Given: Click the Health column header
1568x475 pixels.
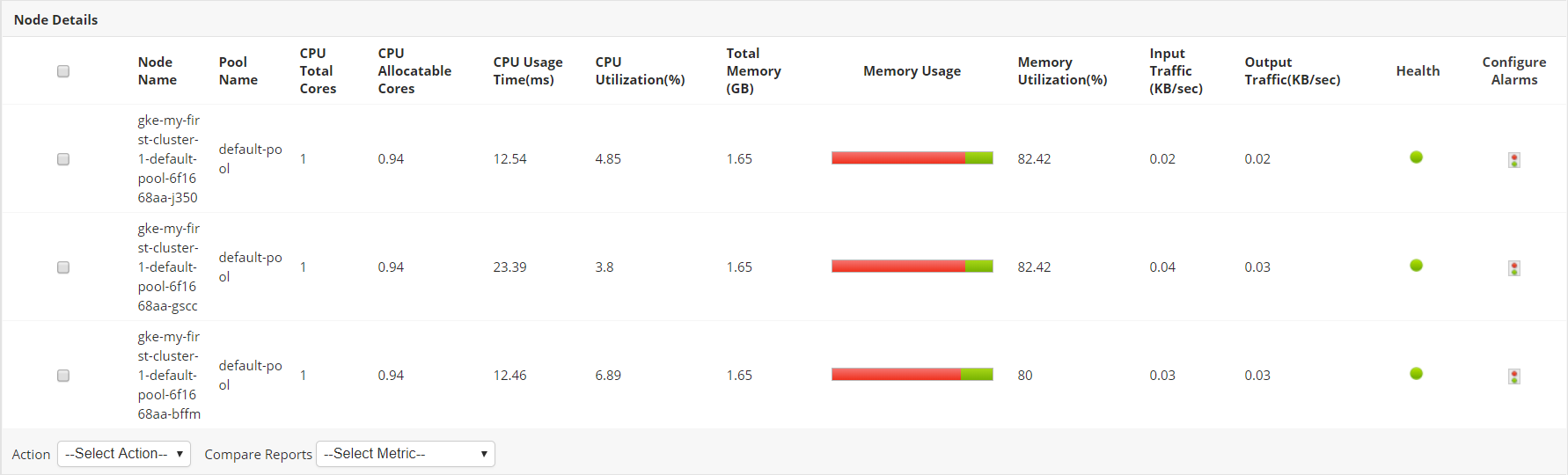Looking at the screenshot, I should point(1418,71).
